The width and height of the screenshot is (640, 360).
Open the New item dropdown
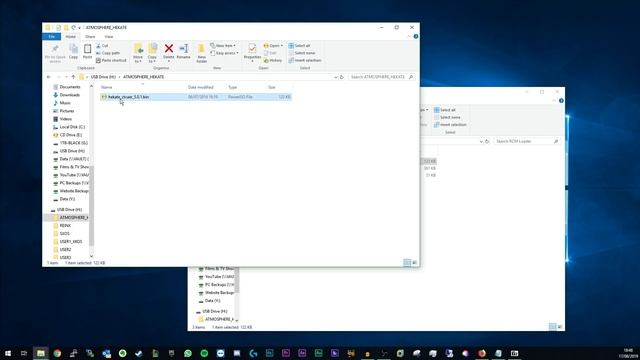(x=223, y=46)
